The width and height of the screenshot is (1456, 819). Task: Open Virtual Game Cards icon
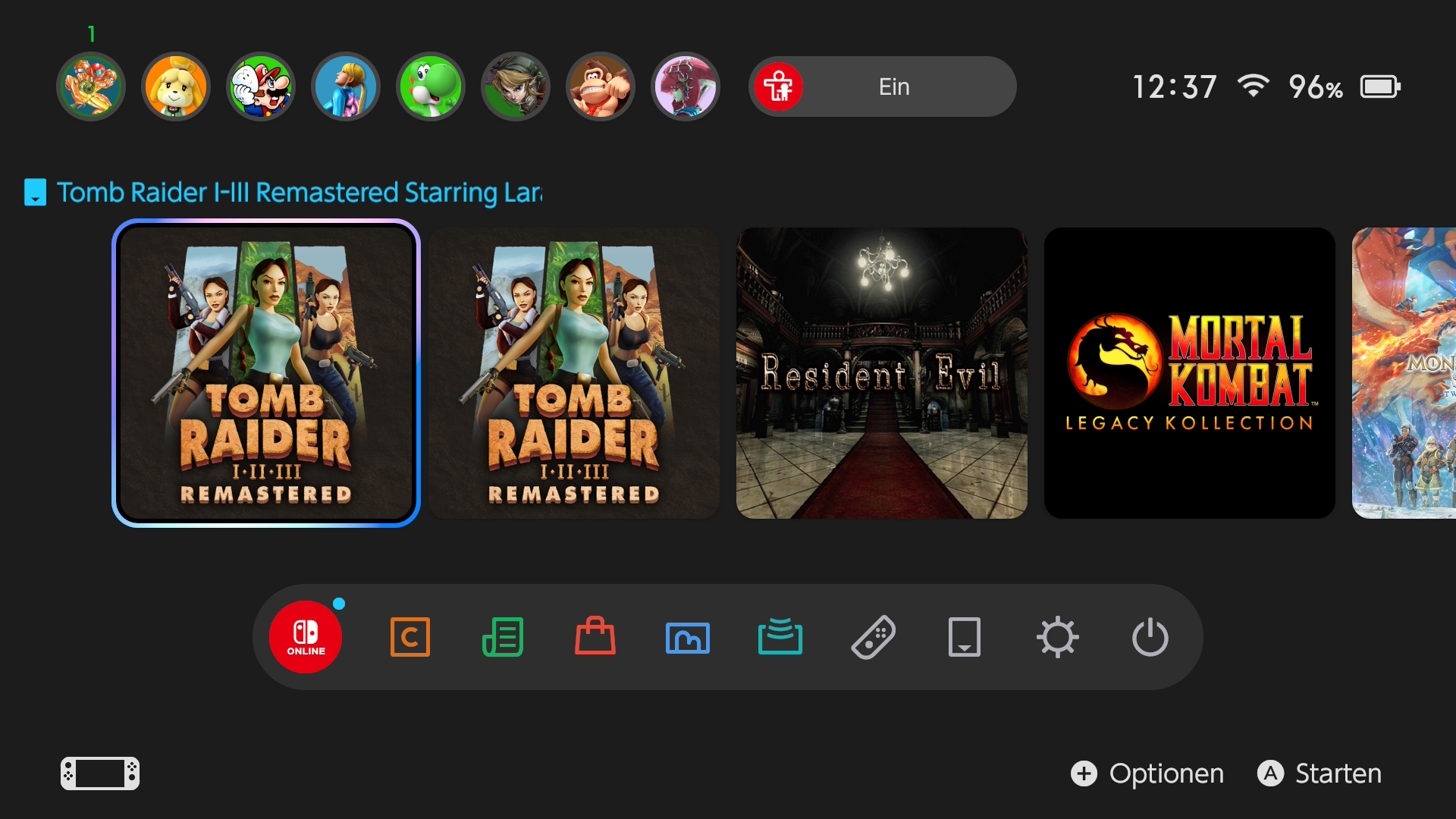point(965,637)
